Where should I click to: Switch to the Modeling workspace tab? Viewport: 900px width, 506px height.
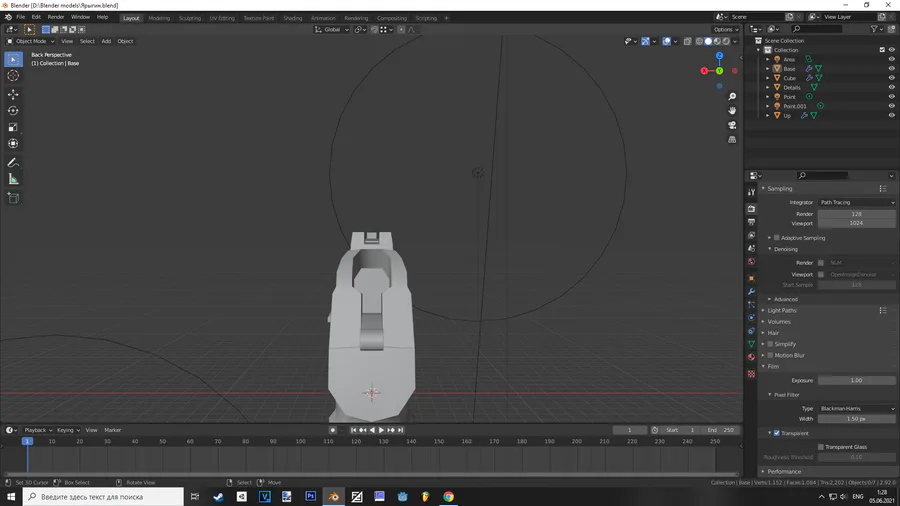tap(159, 18)
